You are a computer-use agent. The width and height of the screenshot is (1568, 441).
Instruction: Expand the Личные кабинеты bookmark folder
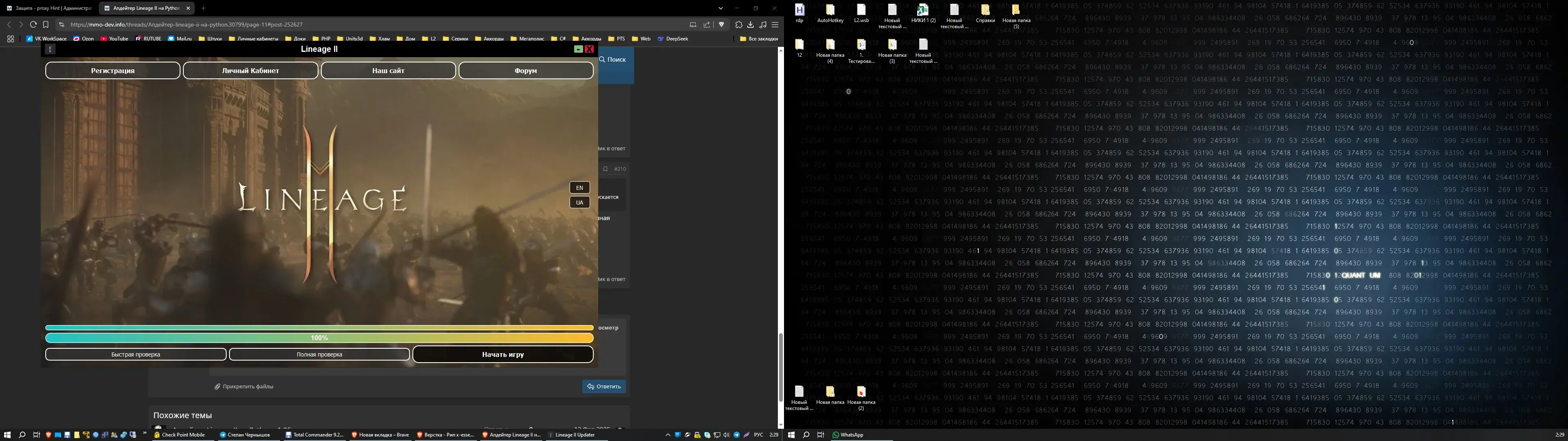[x=253, y=39]
